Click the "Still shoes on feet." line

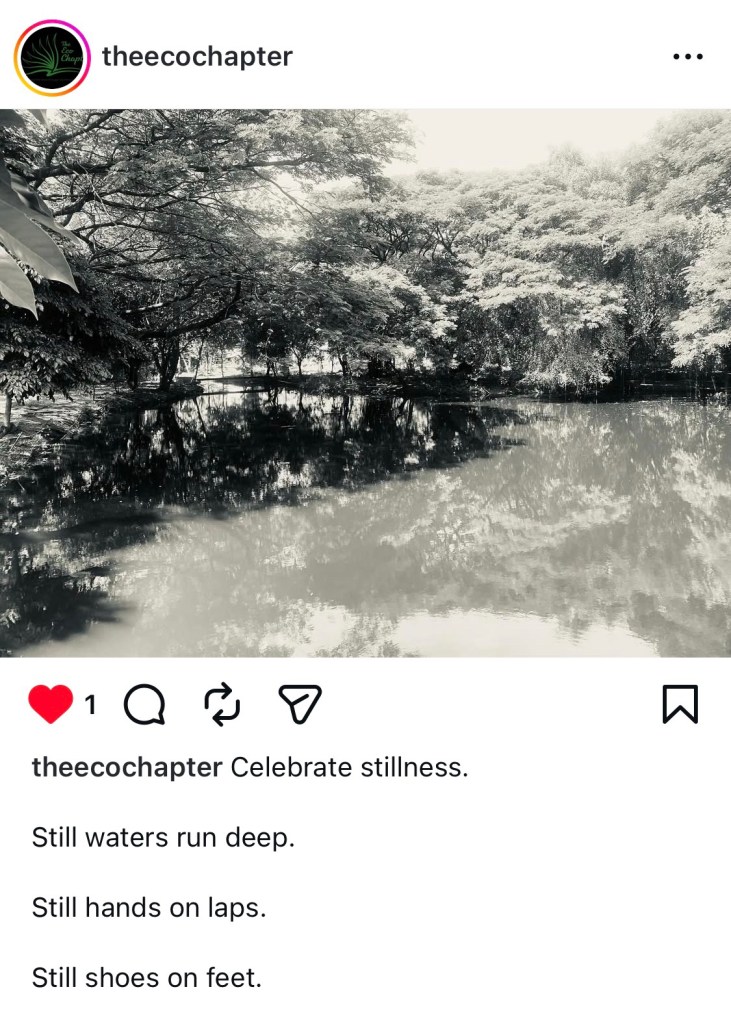(147, 978)
